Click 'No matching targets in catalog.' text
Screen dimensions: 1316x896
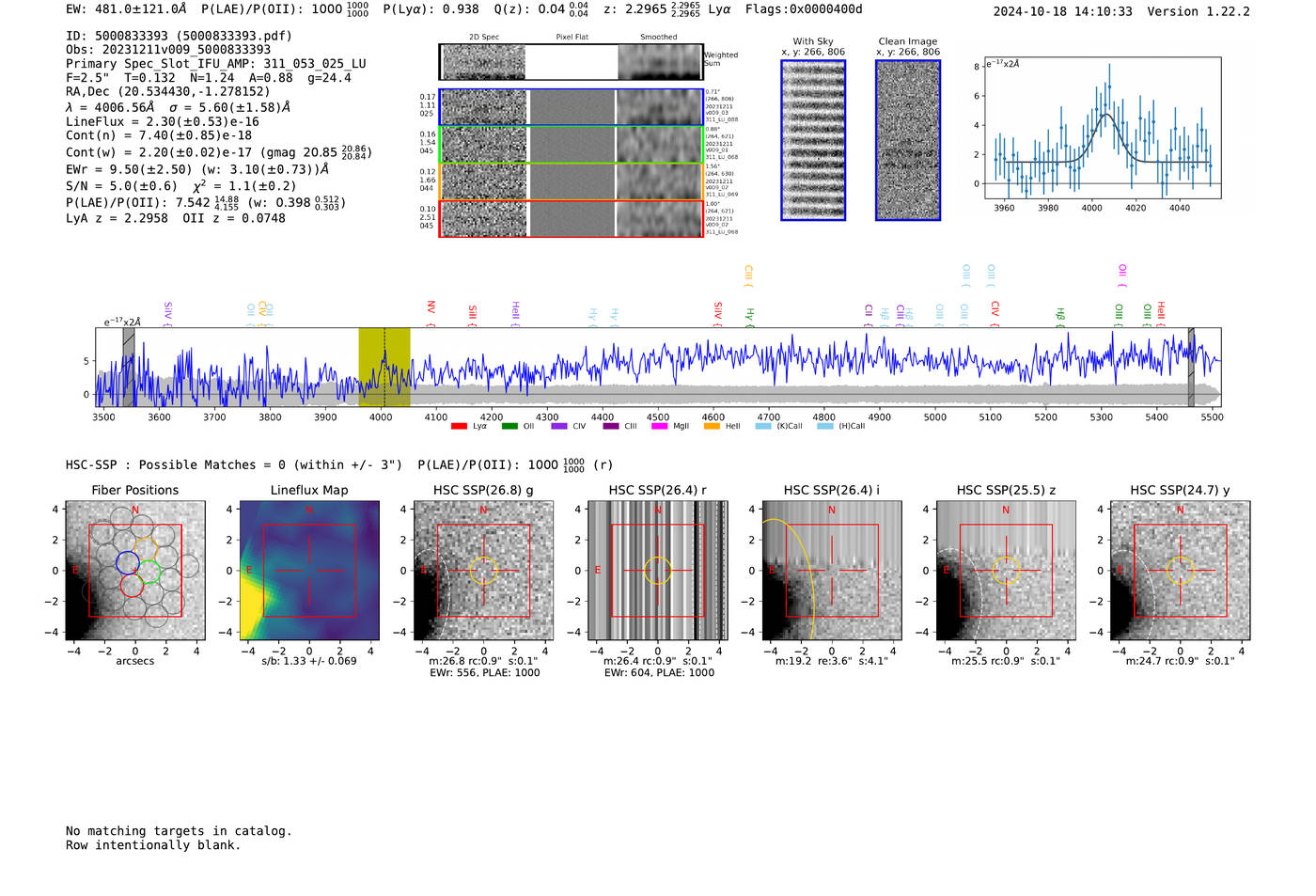coord(179,831)
